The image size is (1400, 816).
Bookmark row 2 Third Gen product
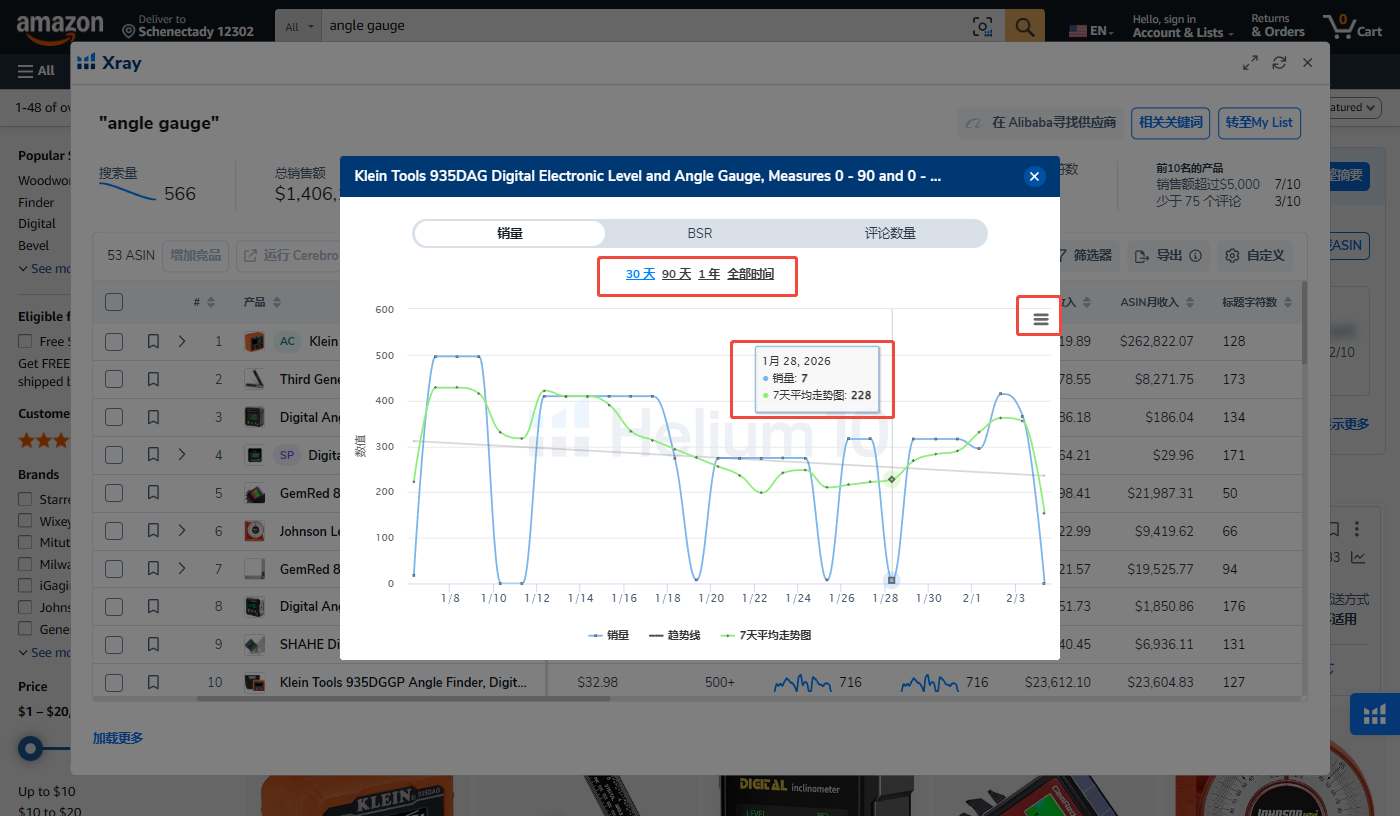point(153,380)
